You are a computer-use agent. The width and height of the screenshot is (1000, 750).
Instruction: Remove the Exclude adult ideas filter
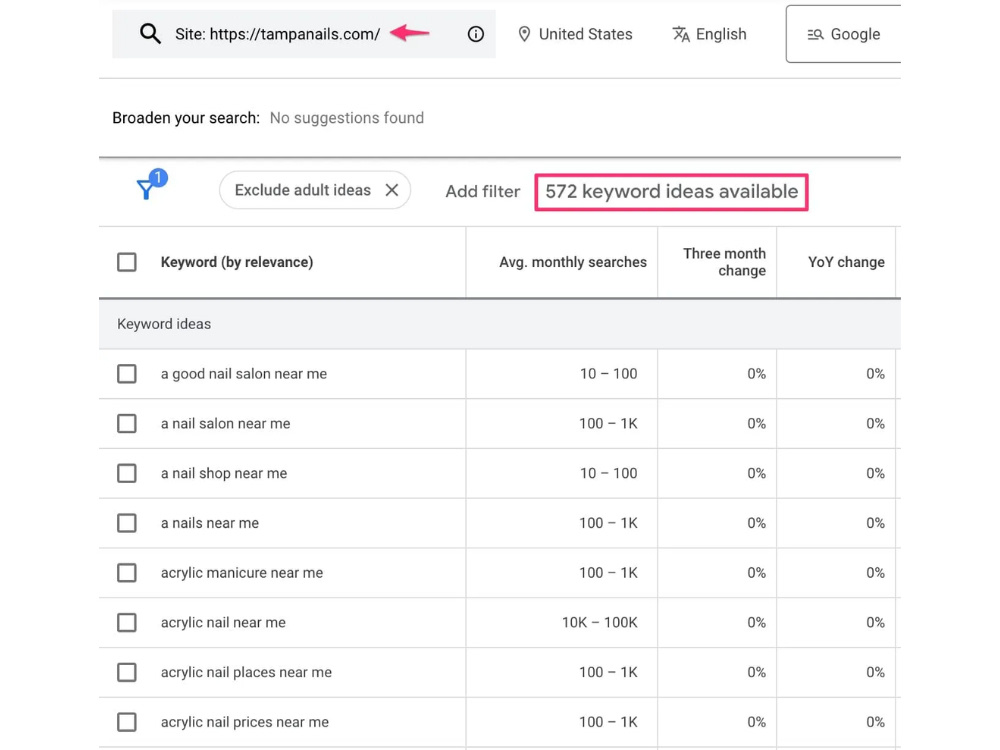click(x=392, y=190)
